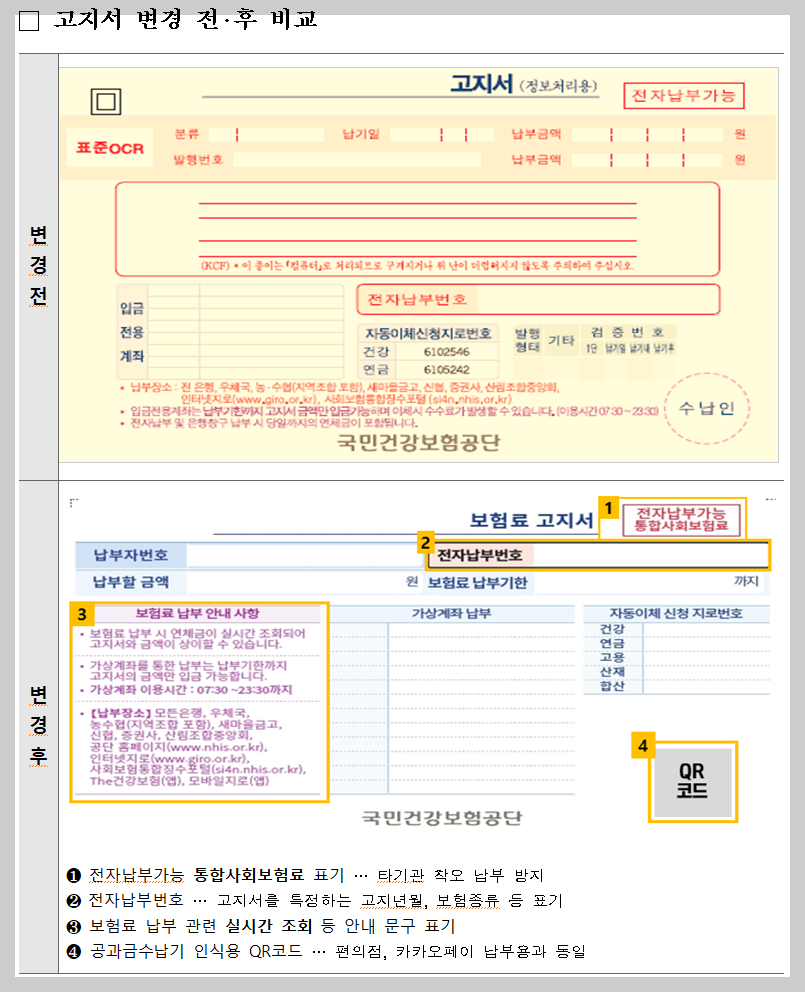This screenshot has height=992, width=805.
Task: Click the '납기일' field label
Action: tap(361, 134)
